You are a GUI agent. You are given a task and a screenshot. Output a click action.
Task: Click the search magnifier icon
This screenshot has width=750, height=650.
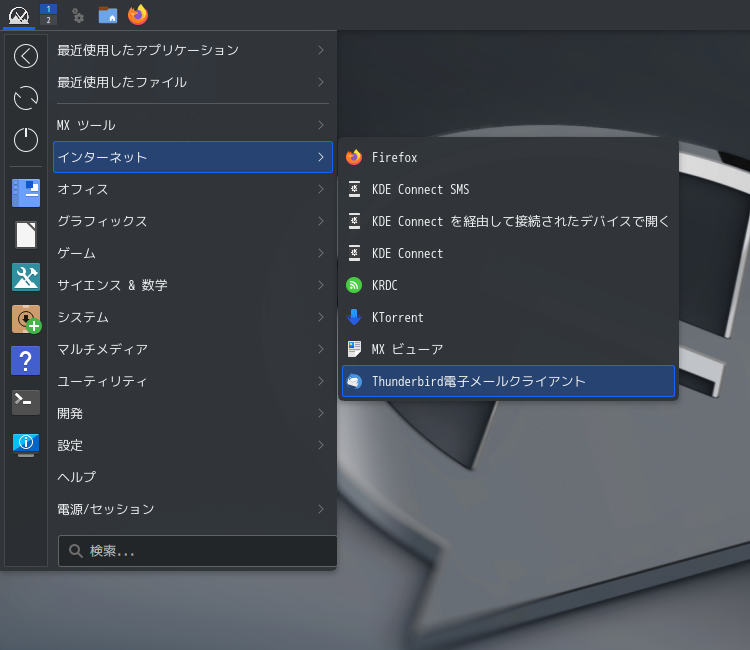click(x=76, y=551)
